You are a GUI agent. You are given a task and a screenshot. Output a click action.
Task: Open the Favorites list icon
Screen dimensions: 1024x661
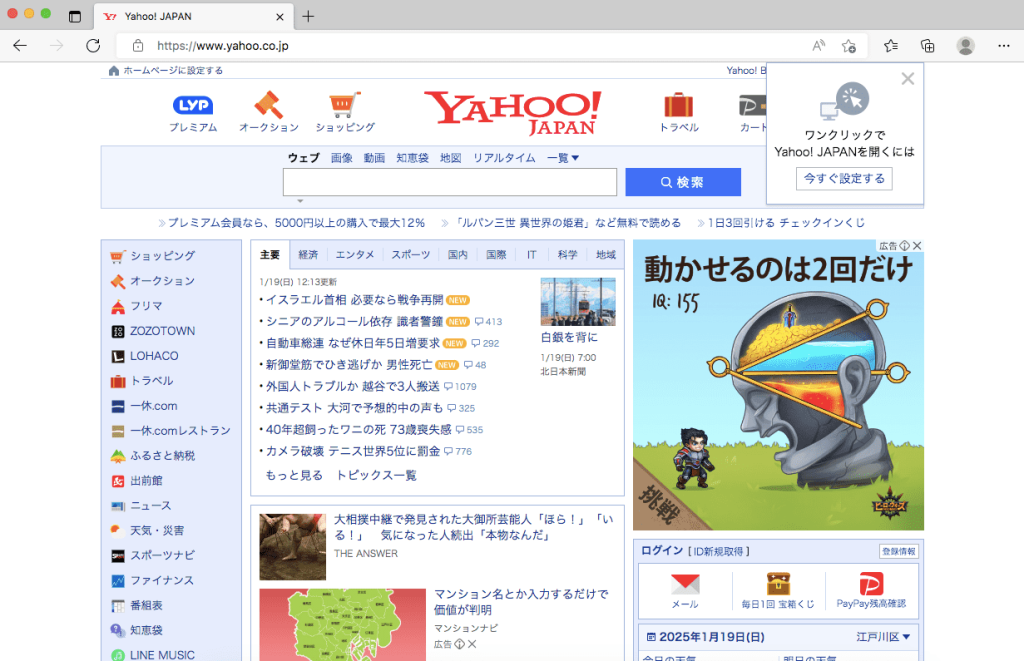click(x=891, y=46)
